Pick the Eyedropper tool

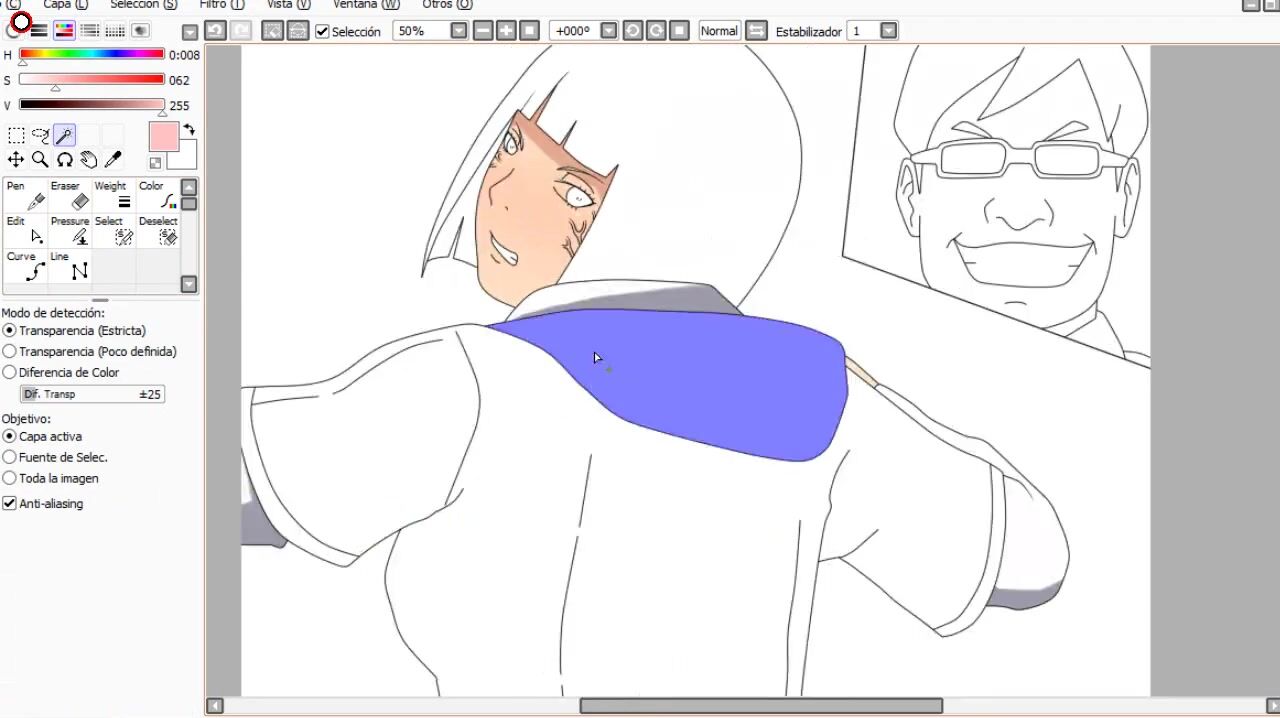113,160
